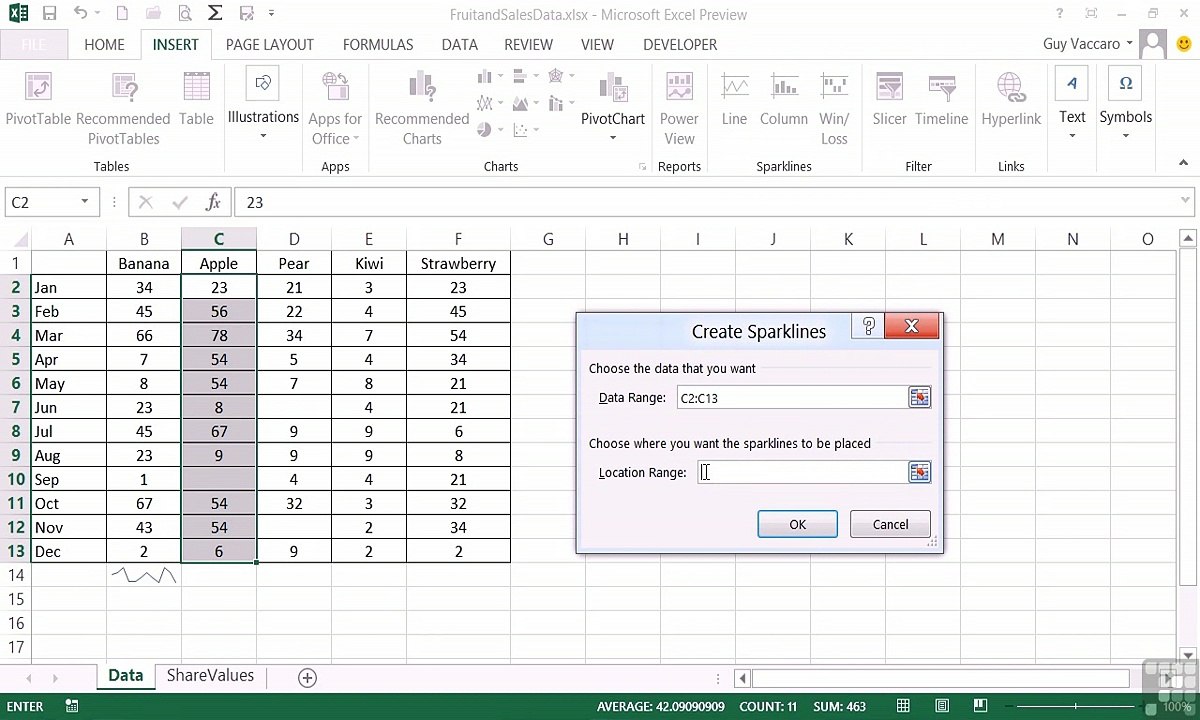Click the Open folder icon in Quick Access

152,14
